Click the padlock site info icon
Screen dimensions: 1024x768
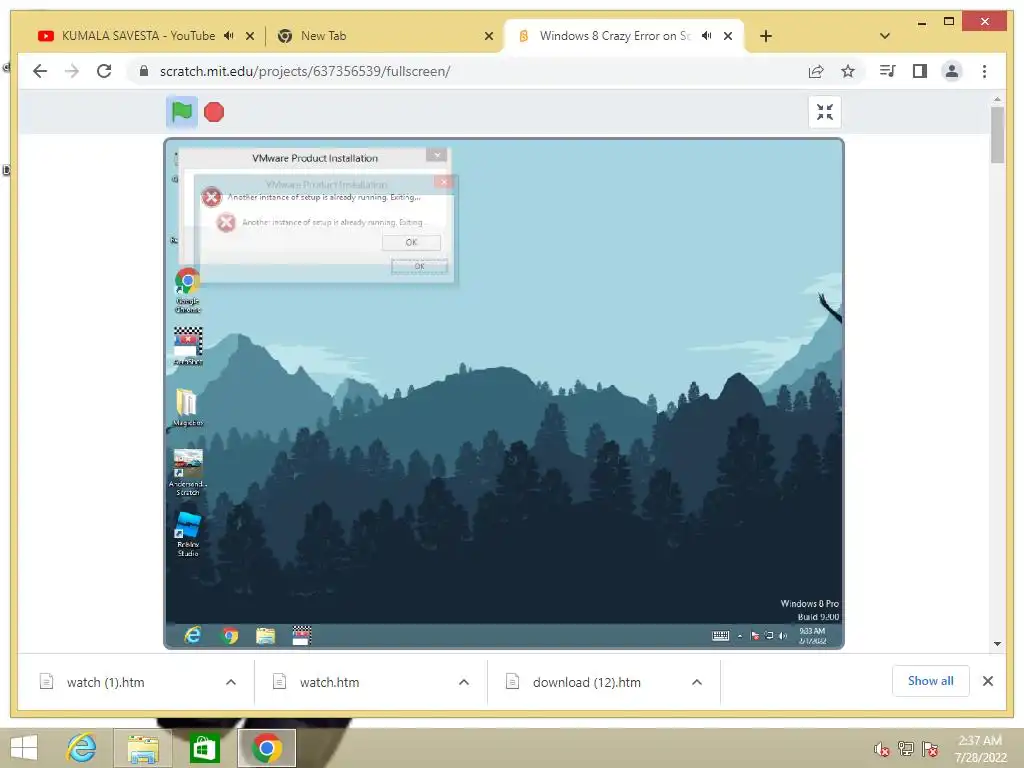(144, 71)
